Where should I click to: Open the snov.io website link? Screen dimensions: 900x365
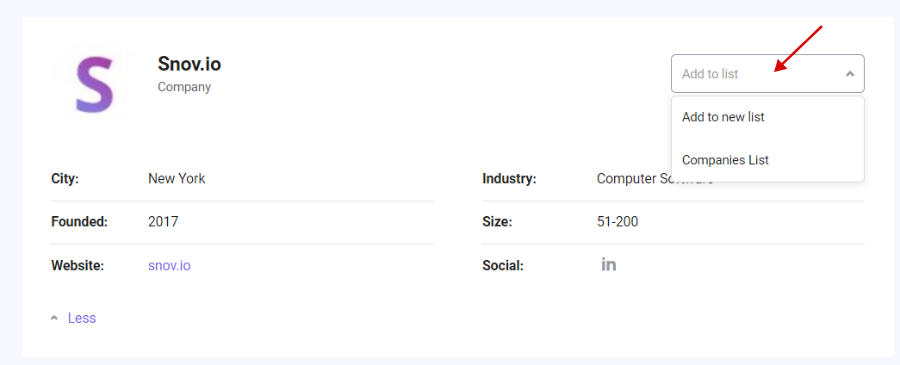tap(169, 266)
